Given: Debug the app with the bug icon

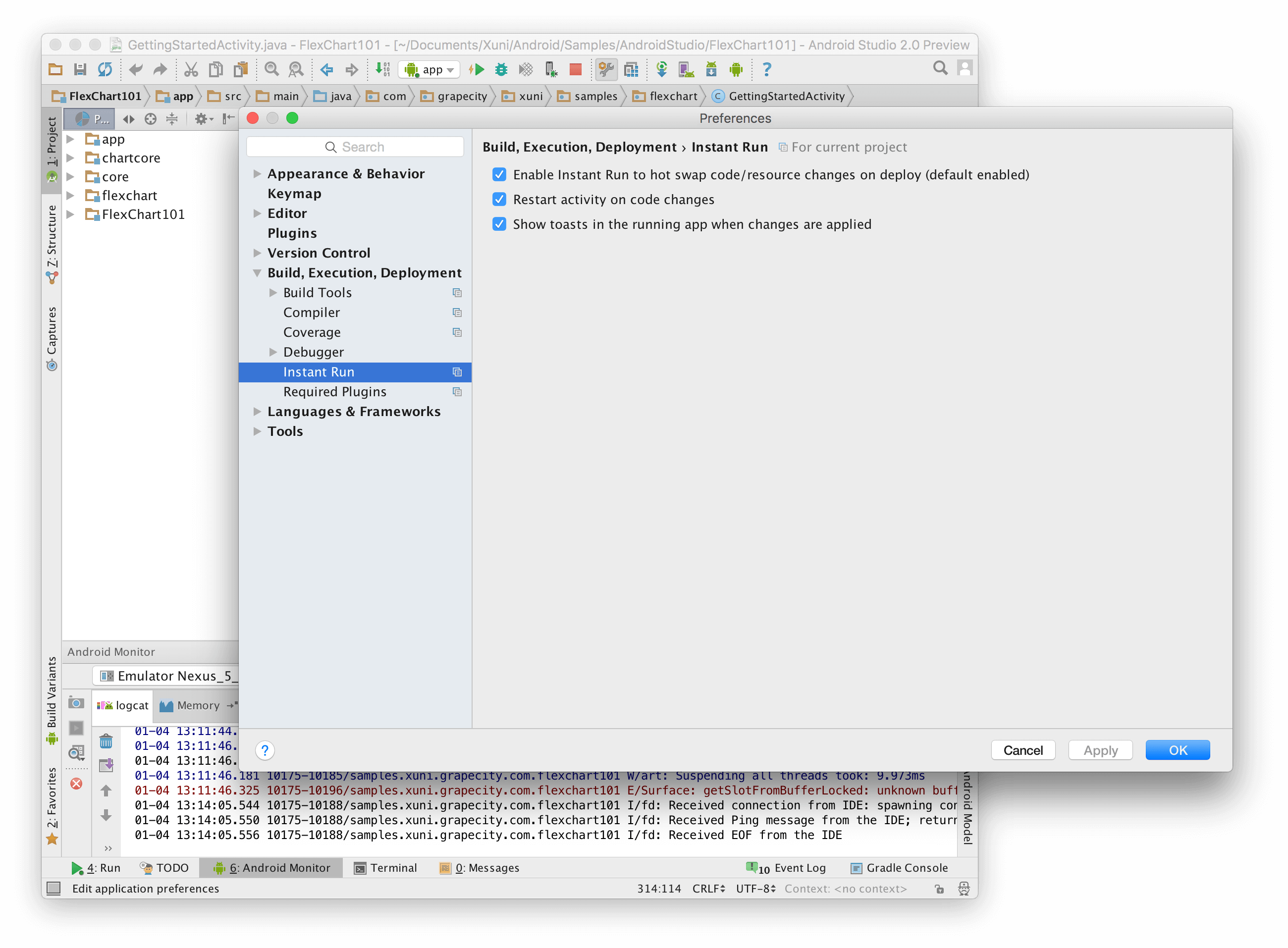Looking at the screenshot, I should (x=501, y=69).
